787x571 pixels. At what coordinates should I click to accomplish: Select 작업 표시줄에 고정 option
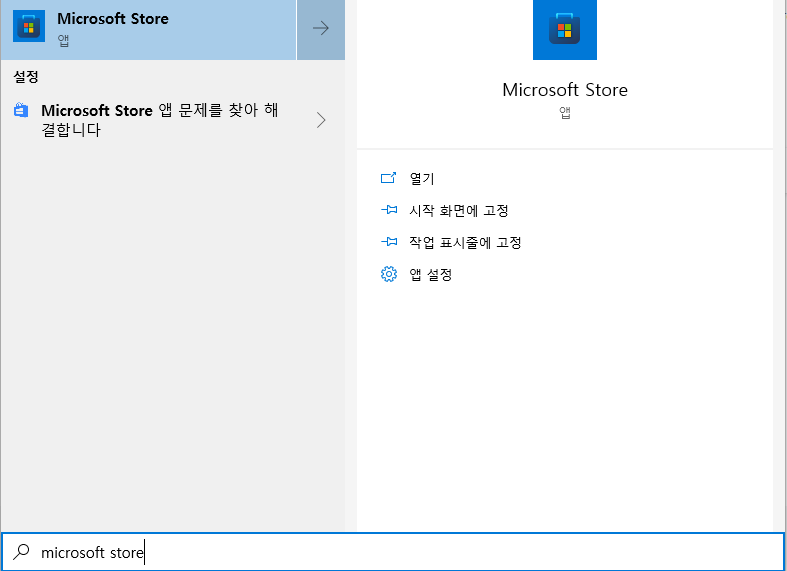(x=465, y=242)
